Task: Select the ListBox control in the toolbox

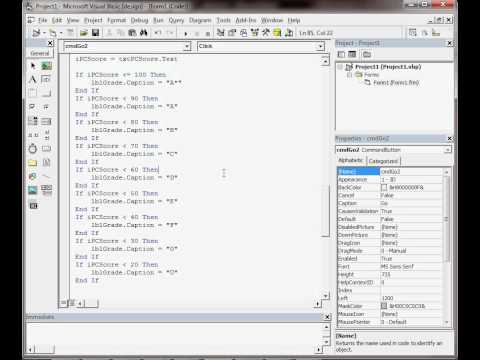Action: click(46, 121)
